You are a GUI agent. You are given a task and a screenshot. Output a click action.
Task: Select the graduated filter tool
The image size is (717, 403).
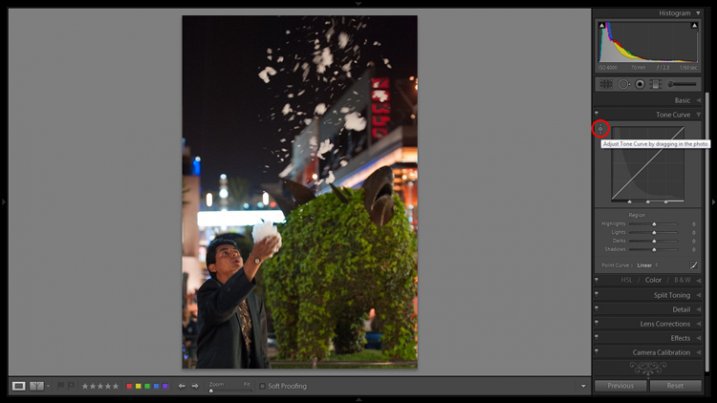pyautogui.click(x=655, y=84)
